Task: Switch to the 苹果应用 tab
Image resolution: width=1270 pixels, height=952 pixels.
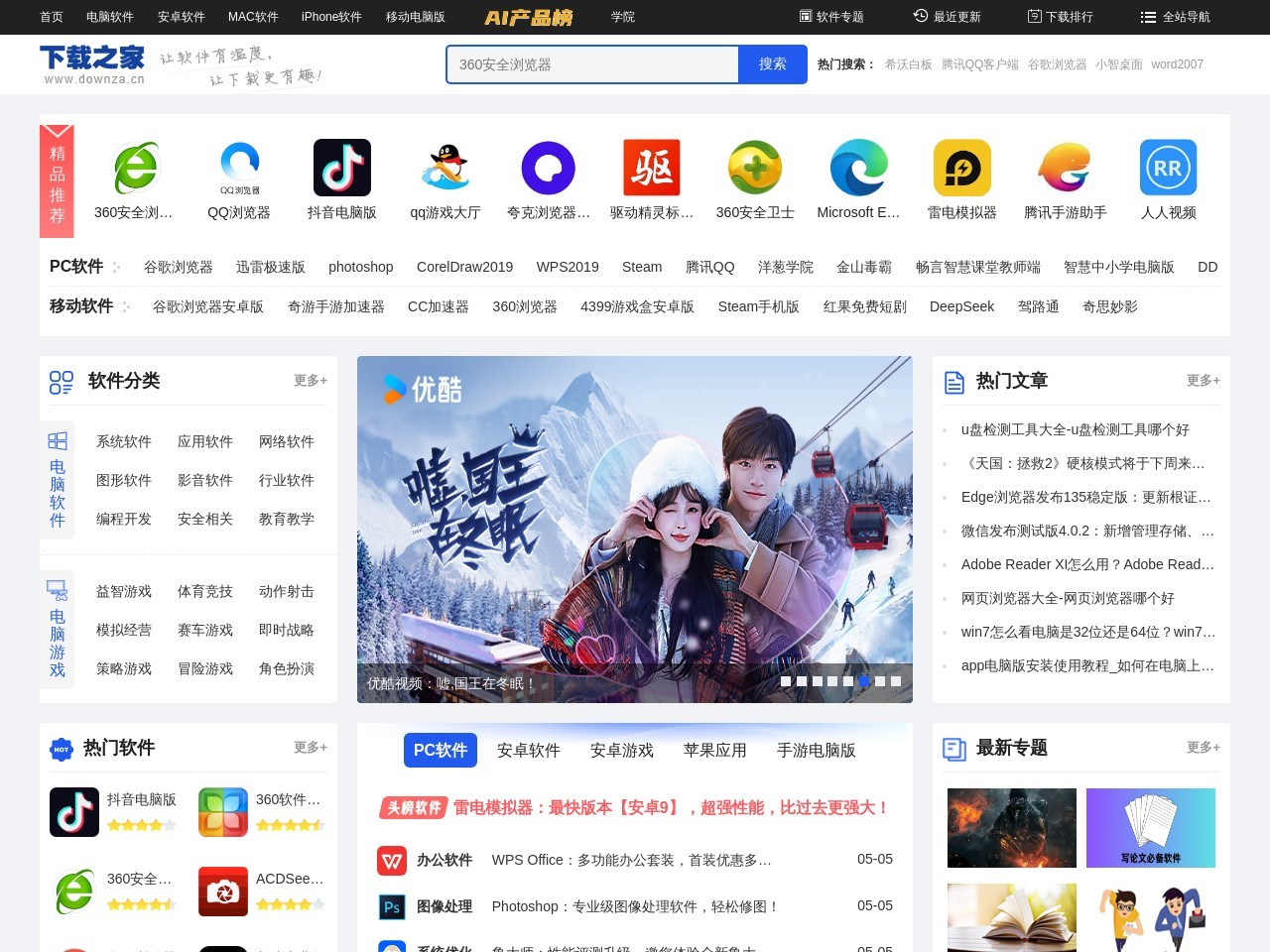Action: tap(715, 751)
